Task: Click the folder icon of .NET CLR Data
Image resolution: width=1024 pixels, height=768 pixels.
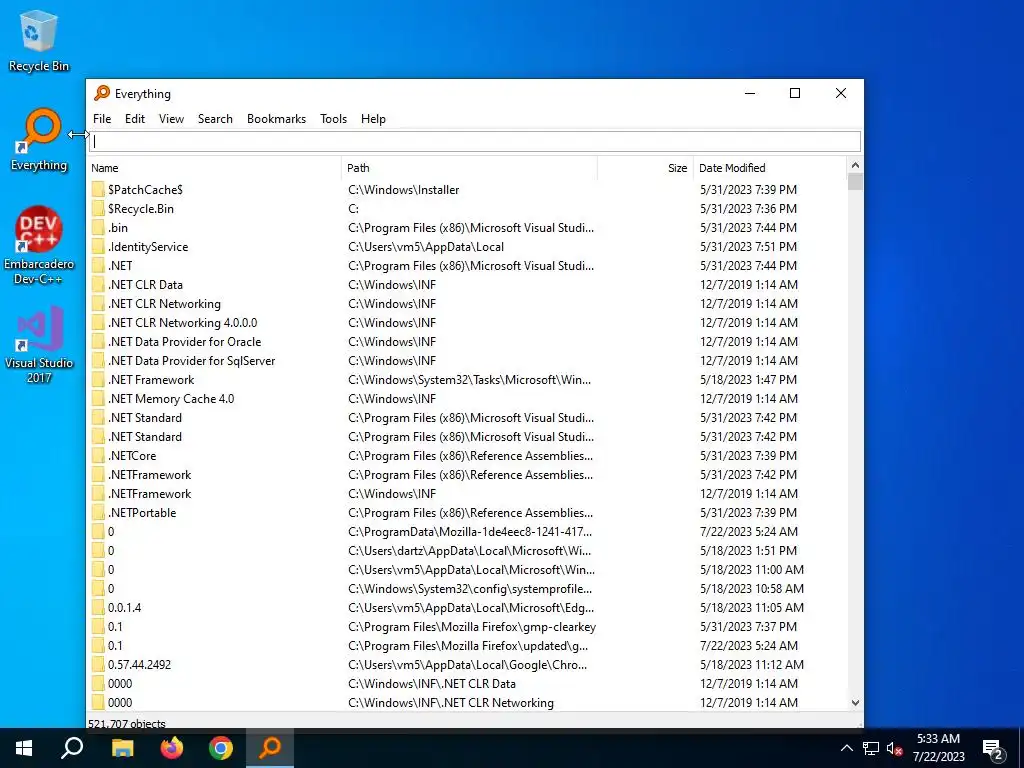Action: (98, 284)
